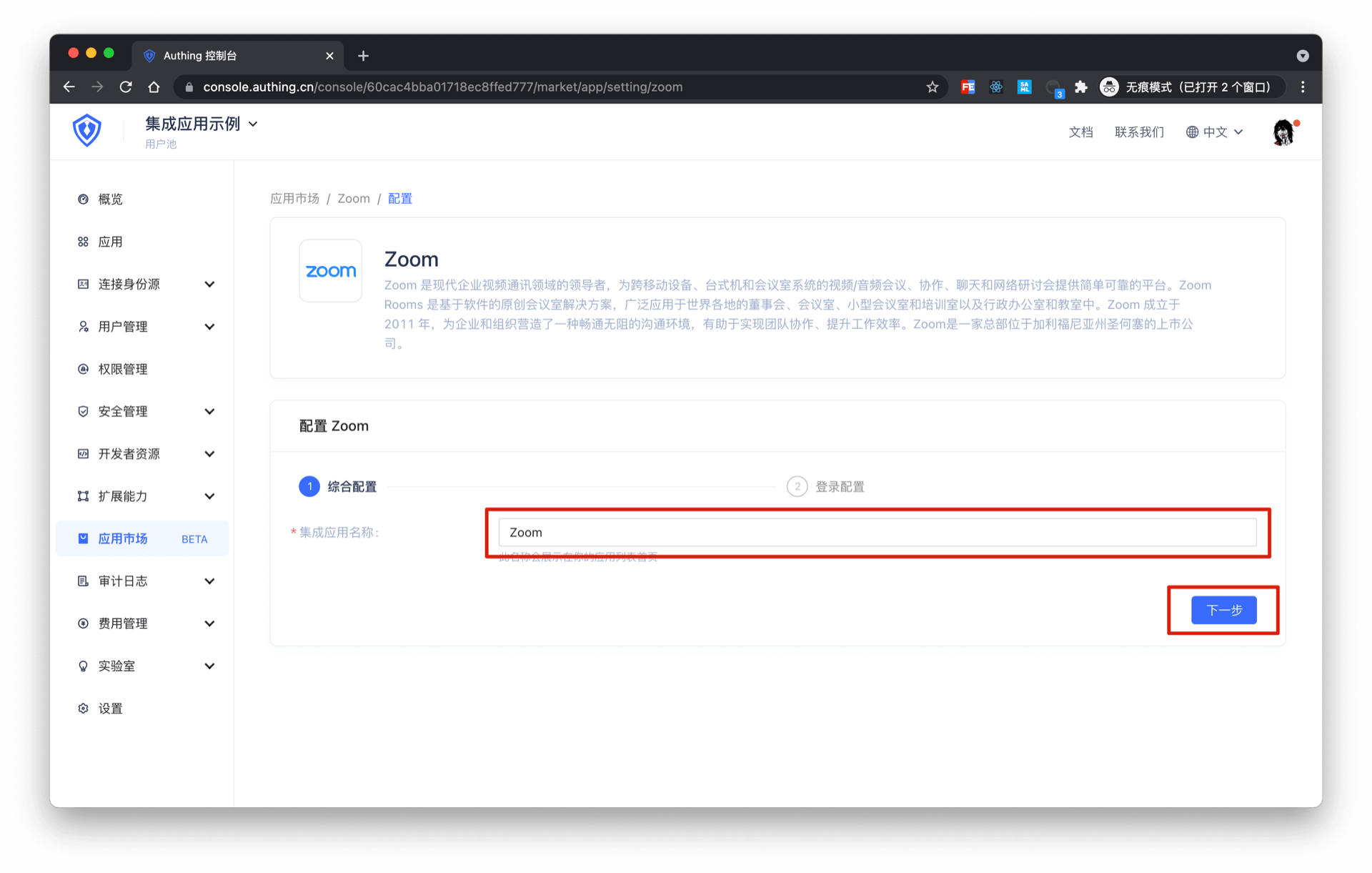The width and height of the screenshot is (1372, 873).
Task: Open 文档 link in header
Action: point(1080,132)
